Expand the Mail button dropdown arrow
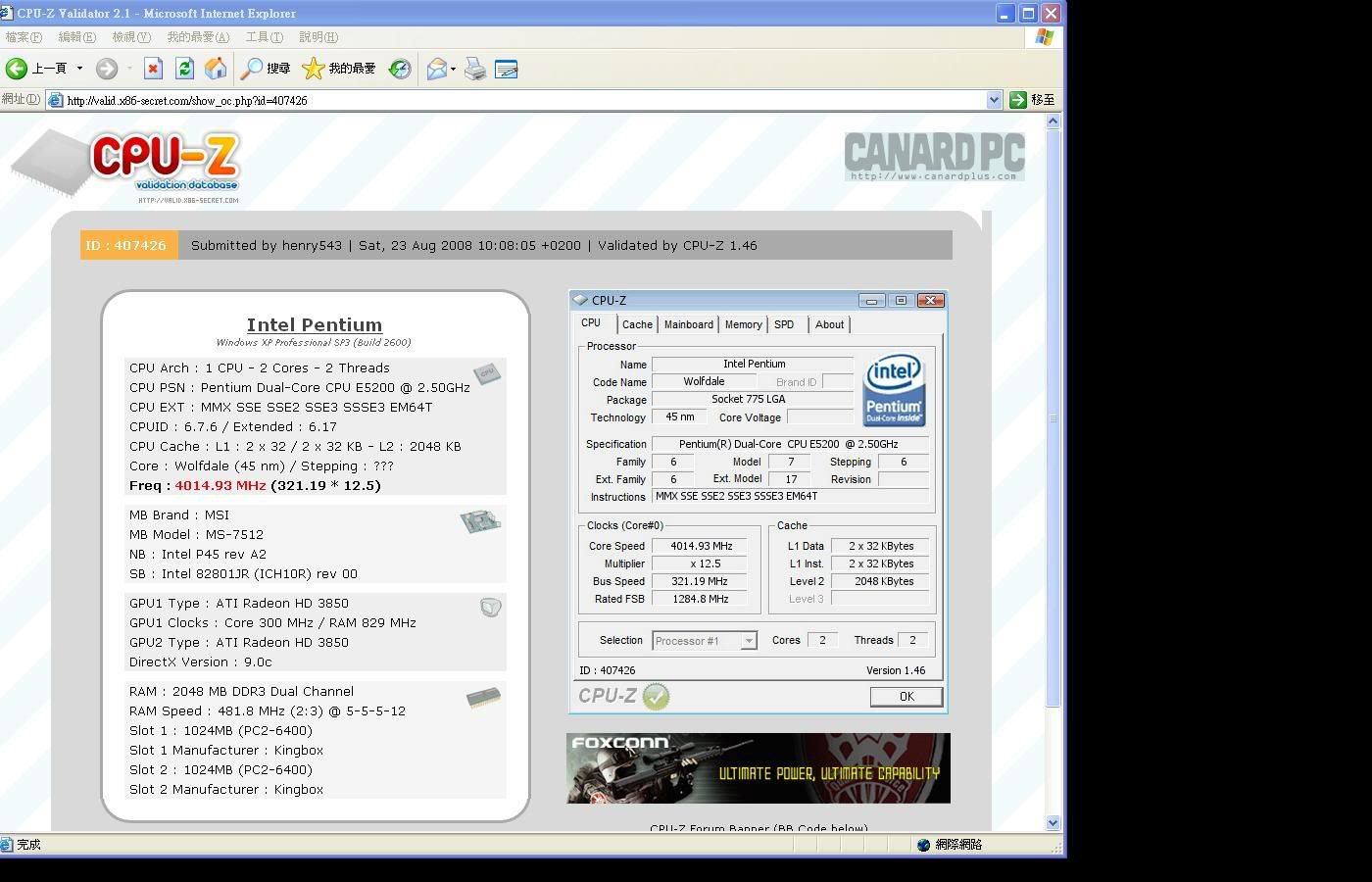Screen dimensions: 1372x882 [453, 69]
